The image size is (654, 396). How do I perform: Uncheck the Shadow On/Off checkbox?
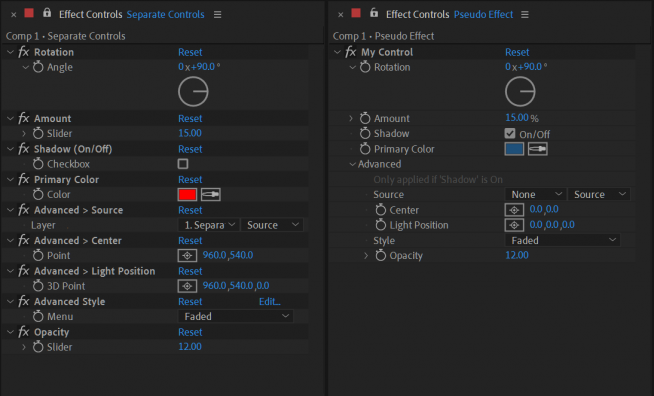[510, 134]
